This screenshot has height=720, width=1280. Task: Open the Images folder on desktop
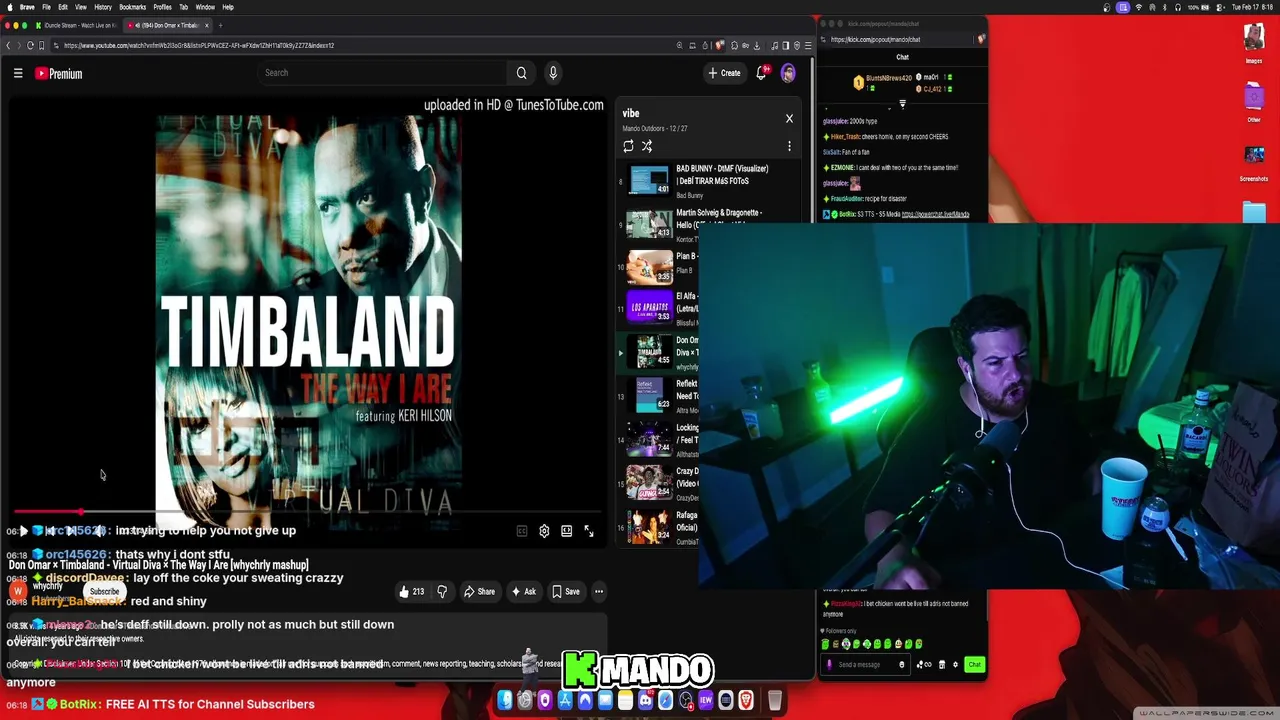pos(1254,44)
